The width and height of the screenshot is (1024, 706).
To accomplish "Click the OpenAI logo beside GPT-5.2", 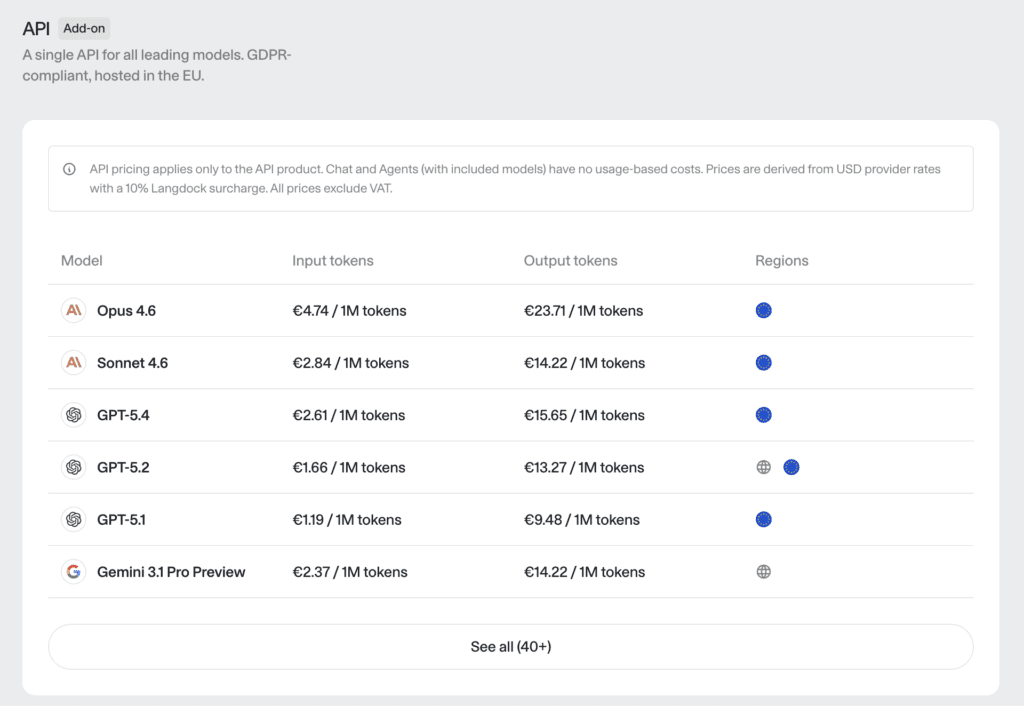I will [x=74, y=467].
